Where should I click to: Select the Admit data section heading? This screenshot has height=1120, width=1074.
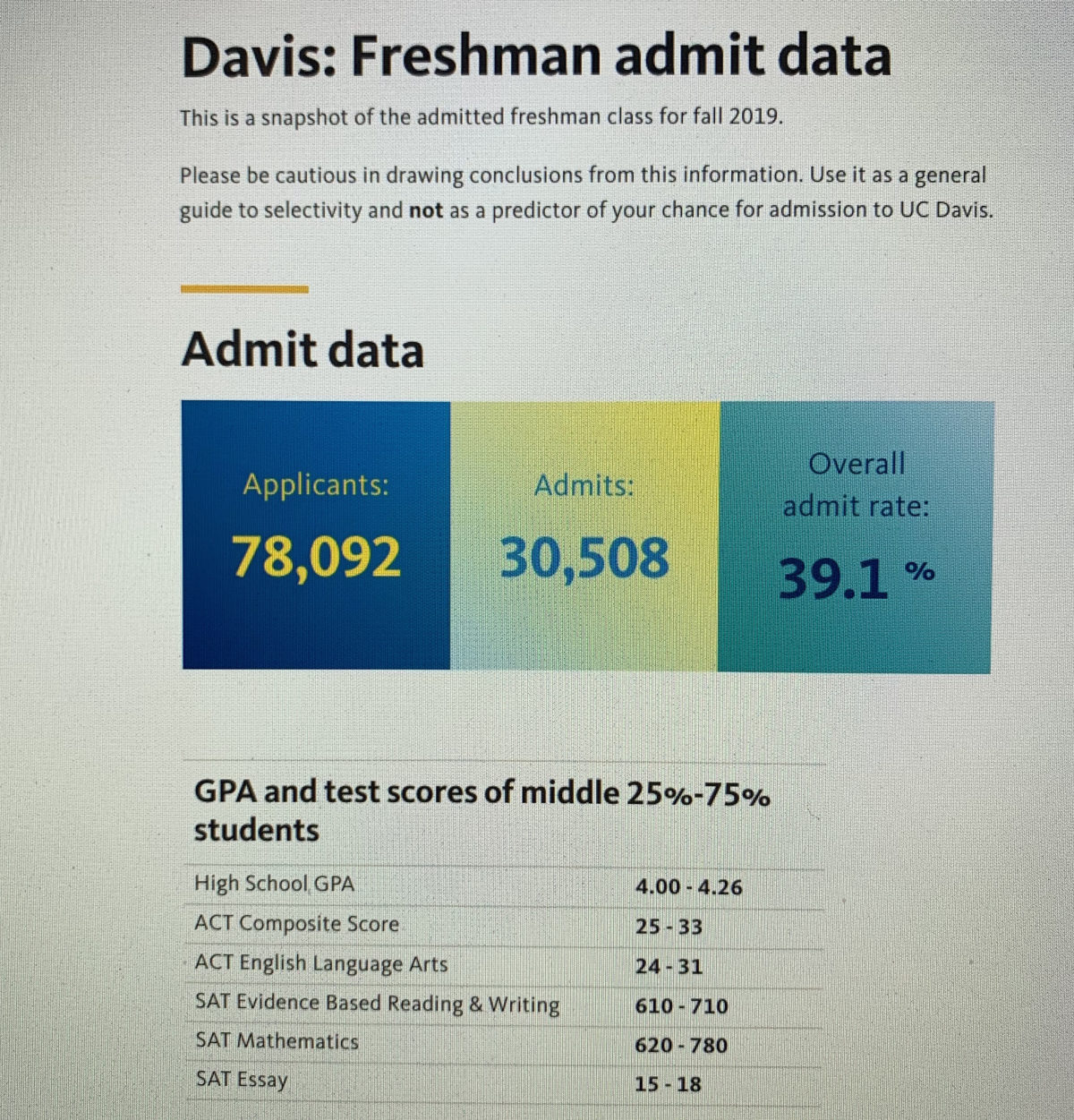pyautogui.click(x=303, y=349)
